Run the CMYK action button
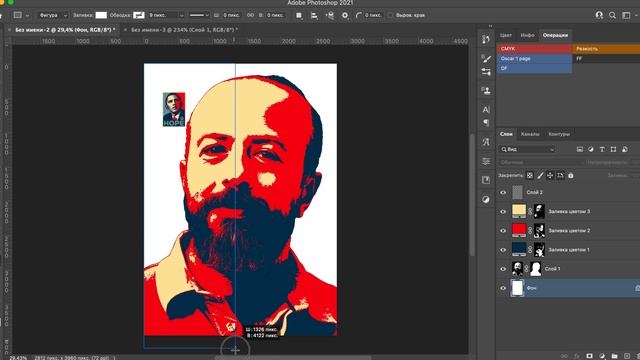The width and height of the screenshot is (640, 360). pyautogui.click(x=534, y=49)
